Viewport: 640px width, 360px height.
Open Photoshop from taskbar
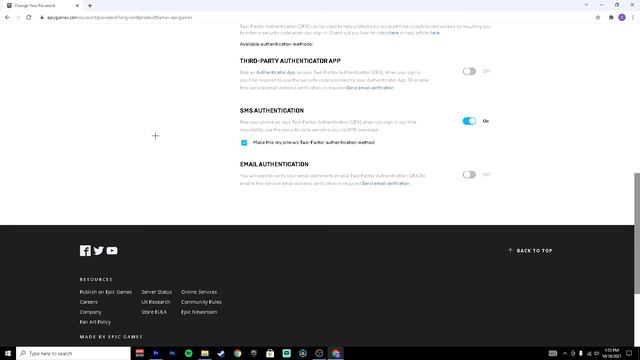(x=172, y=353)
